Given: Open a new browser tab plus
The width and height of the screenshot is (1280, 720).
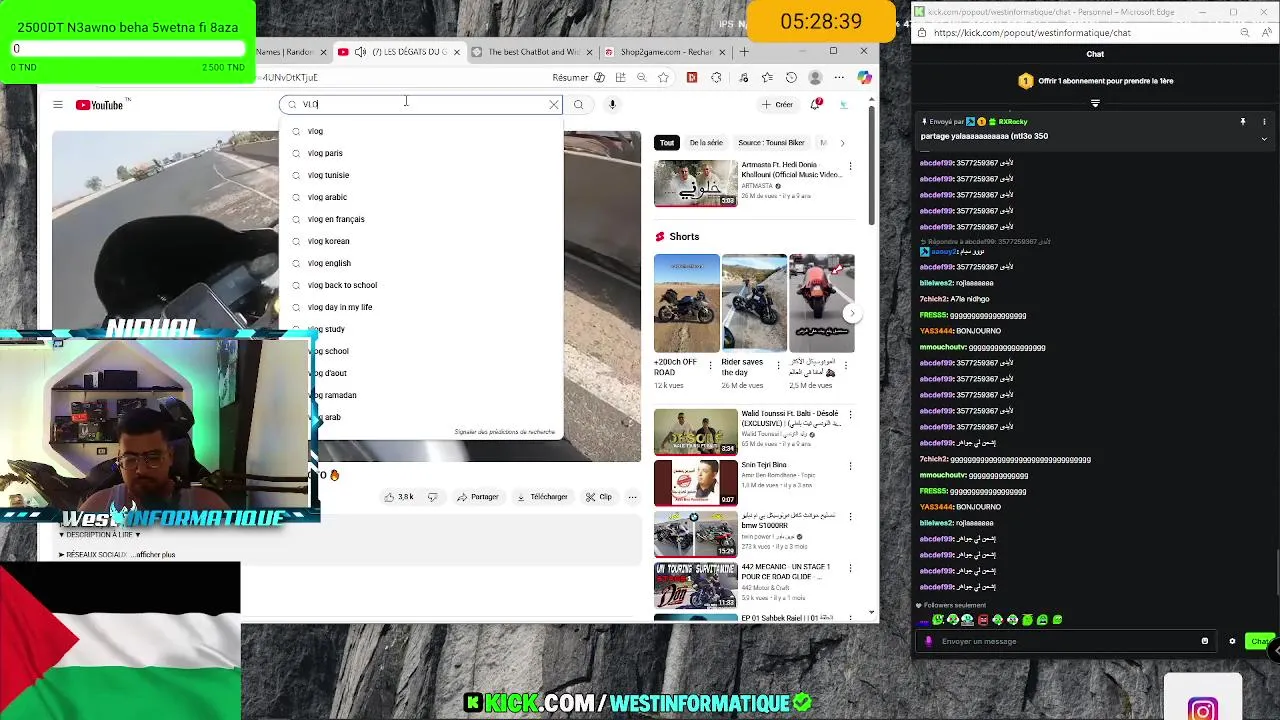Looking at the screenshot, I should tap(744, 52).
